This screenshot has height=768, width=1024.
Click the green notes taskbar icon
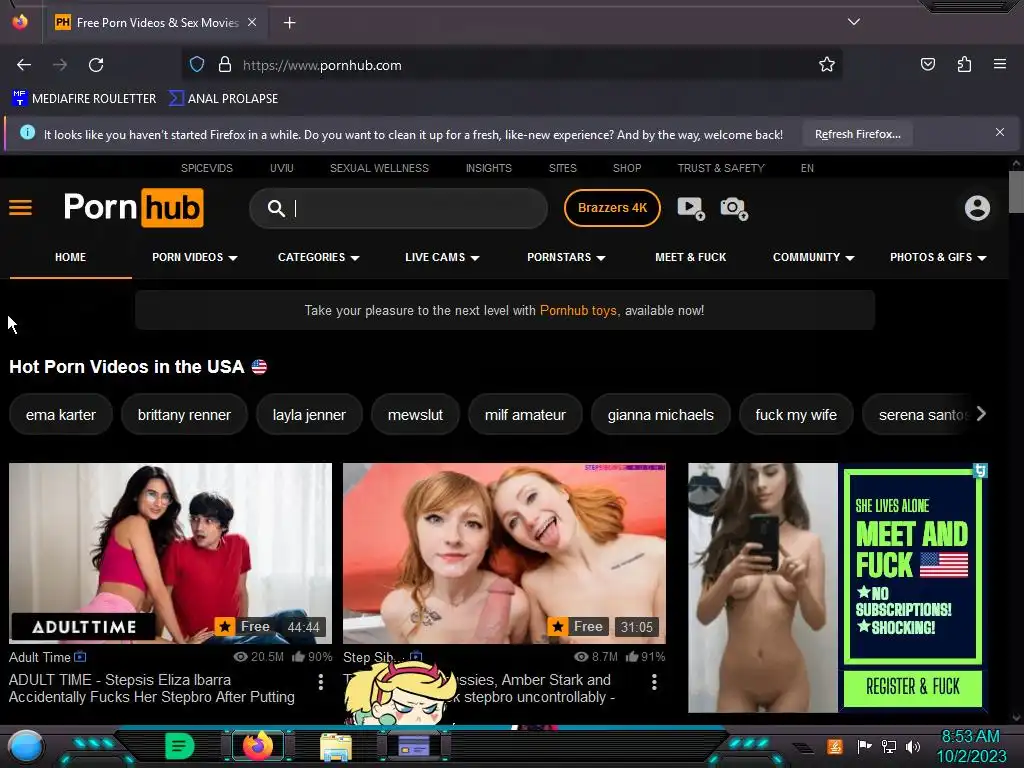[x=180, y=746]
